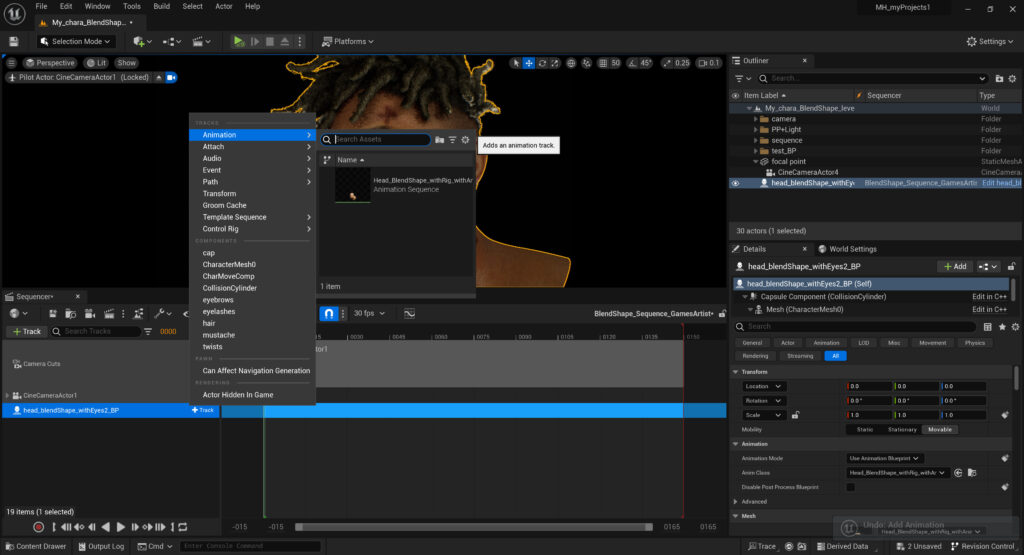Click the green Play level button
Image resolution: width=1024 pixels, height=555 pixels.
[x=238, y=41]
